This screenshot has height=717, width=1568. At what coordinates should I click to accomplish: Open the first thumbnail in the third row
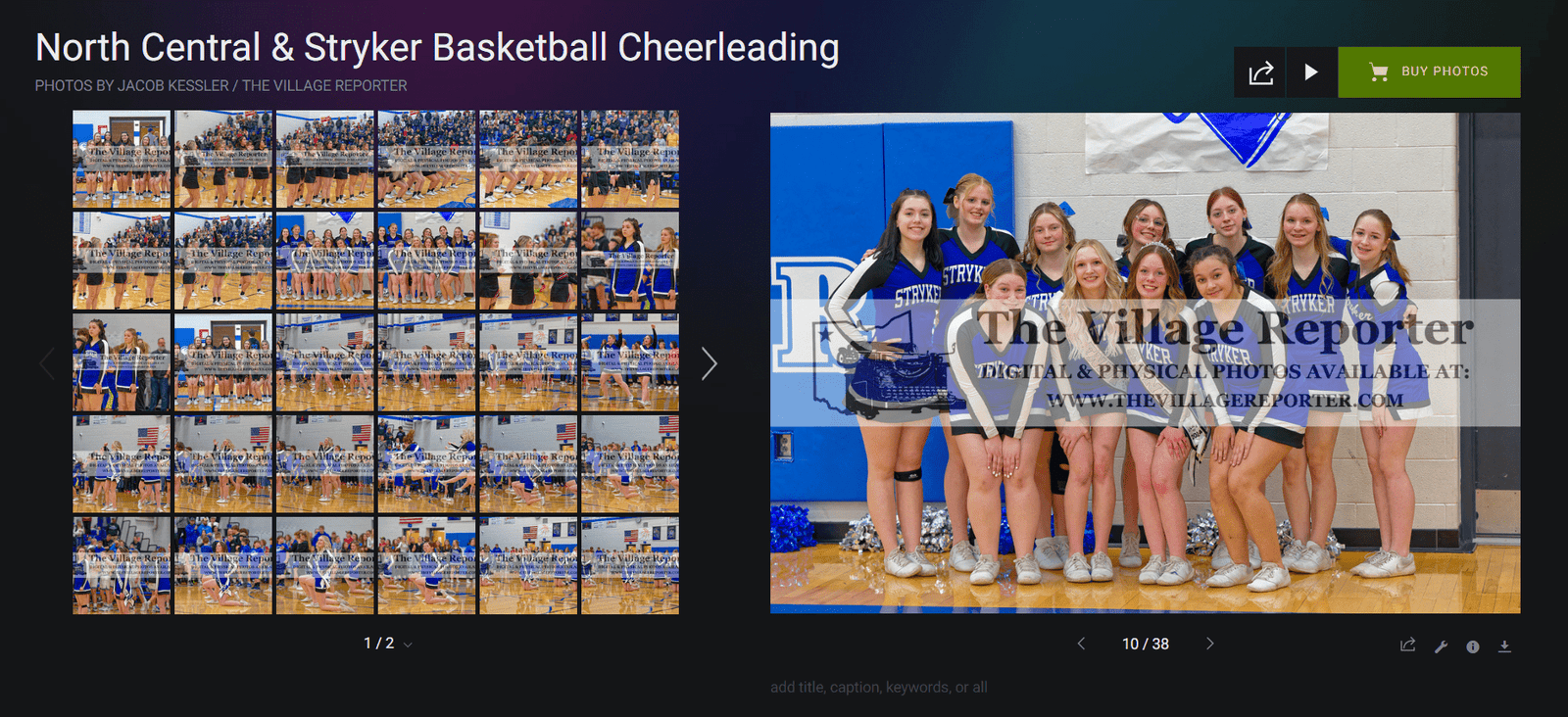(x=122, y=362)
